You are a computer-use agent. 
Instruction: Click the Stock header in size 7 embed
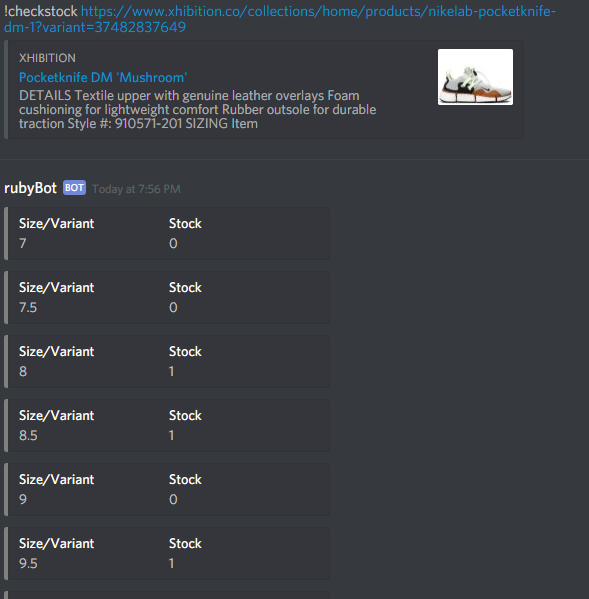[x=185, y=223]
